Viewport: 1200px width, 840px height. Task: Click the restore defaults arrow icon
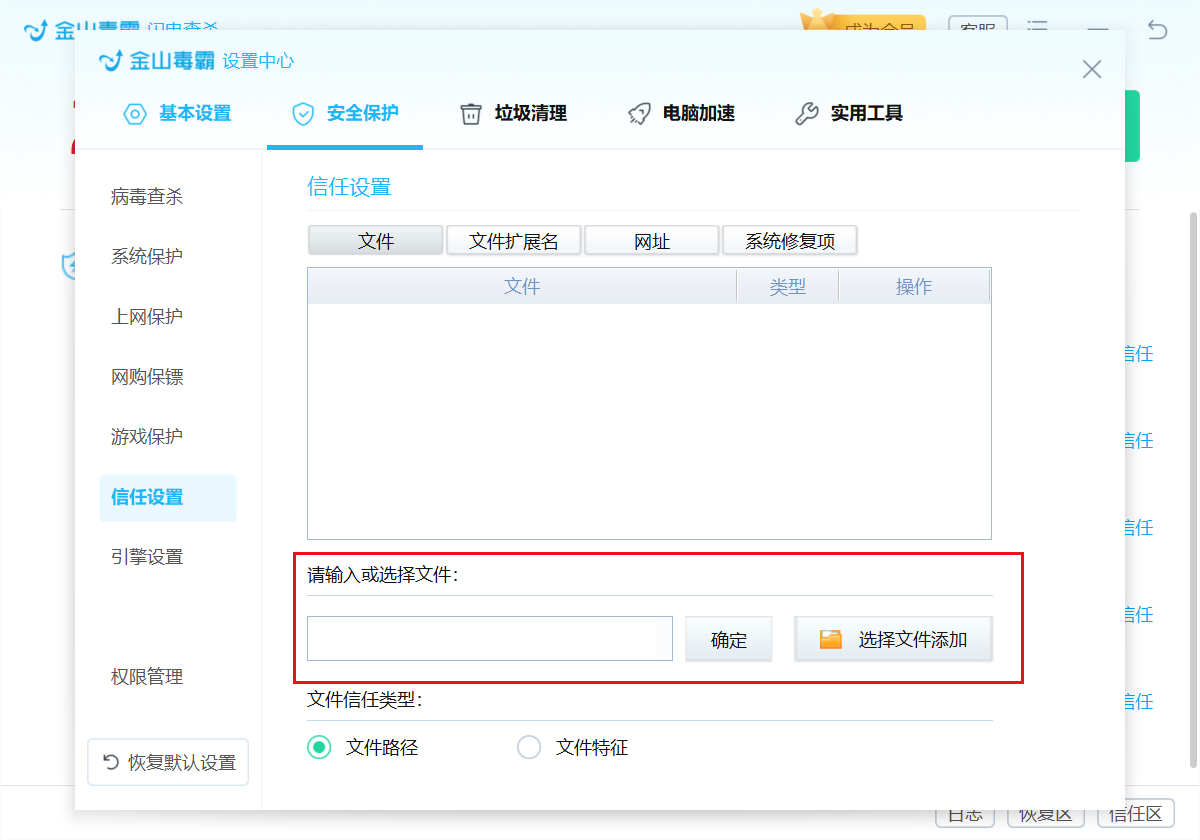coord(112,763)
